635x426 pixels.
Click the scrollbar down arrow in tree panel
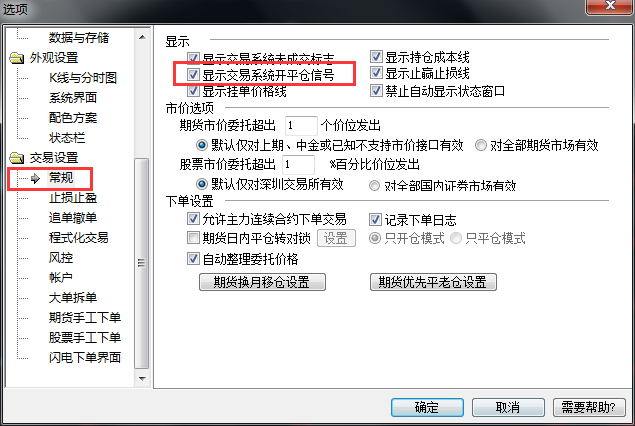coord(142,379)
